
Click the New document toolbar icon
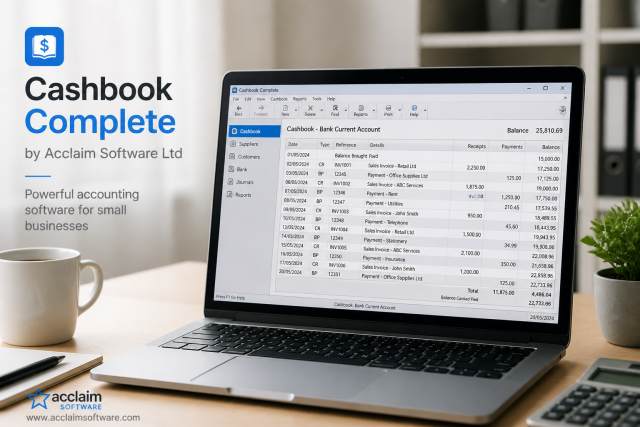(x=285, y=108)
